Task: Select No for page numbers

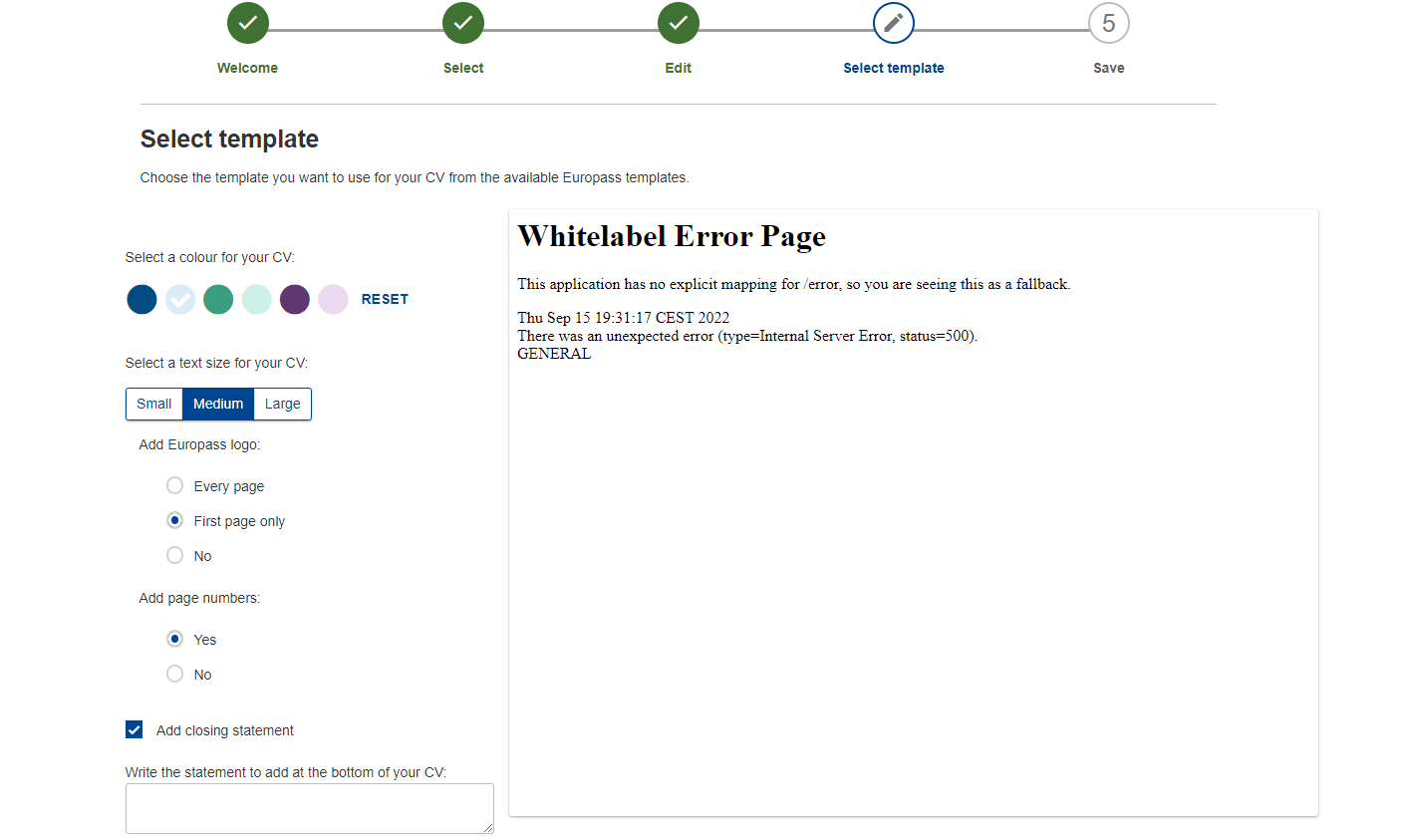Action: [175, 674]
